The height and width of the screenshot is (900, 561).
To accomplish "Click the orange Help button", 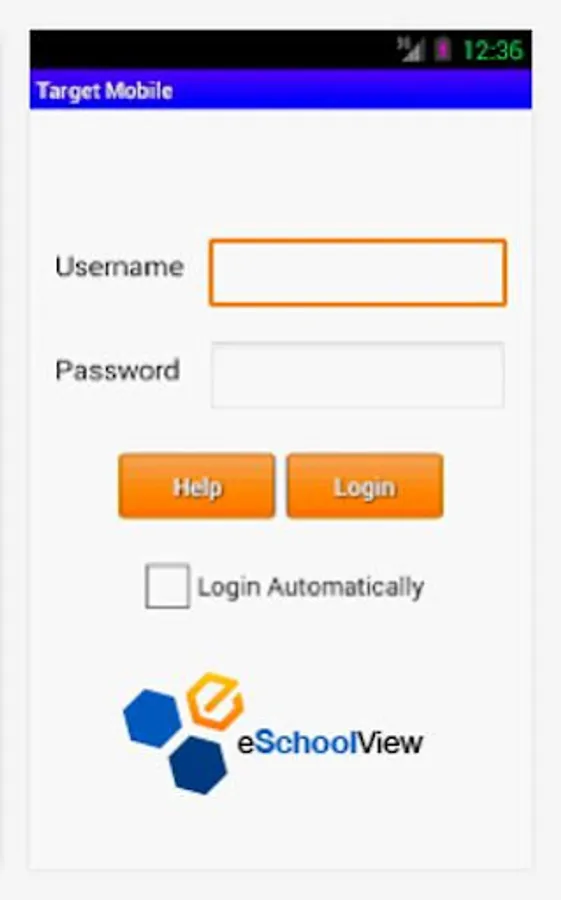I will (x=197, y=486).
